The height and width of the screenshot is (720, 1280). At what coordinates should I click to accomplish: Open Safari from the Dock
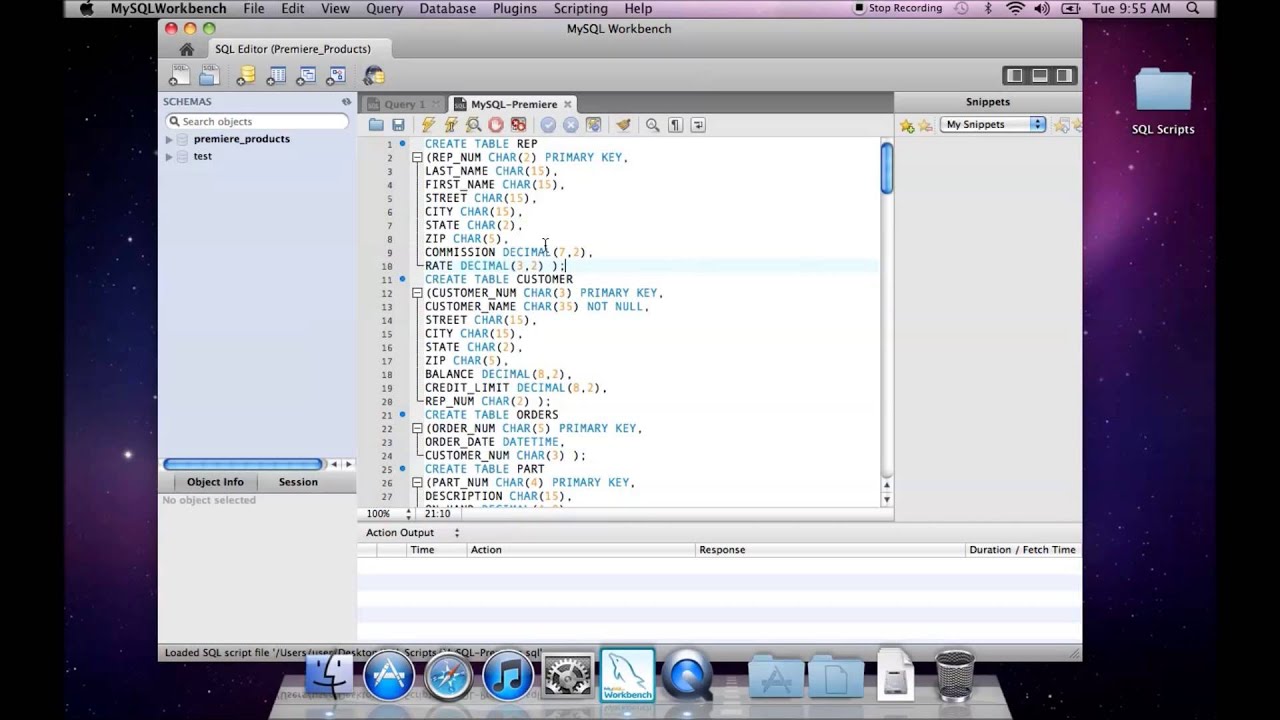click(x=448, y=676)
